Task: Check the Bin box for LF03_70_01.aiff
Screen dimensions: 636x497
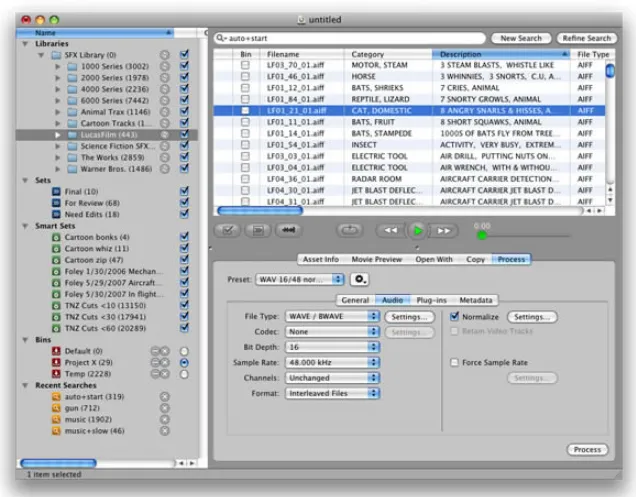Action: [245, 65]
